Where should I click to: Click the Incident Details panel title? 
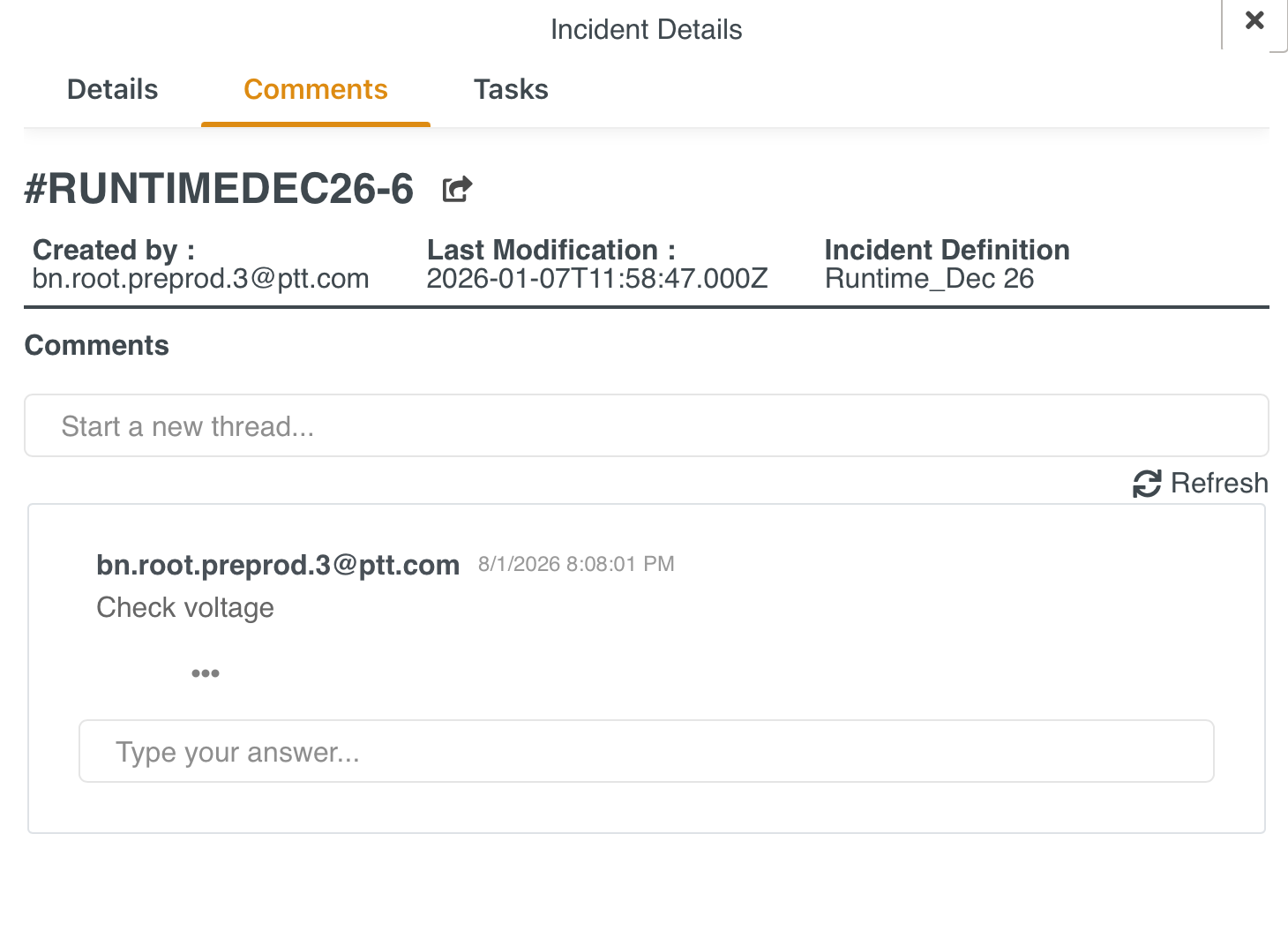[646, 30]
